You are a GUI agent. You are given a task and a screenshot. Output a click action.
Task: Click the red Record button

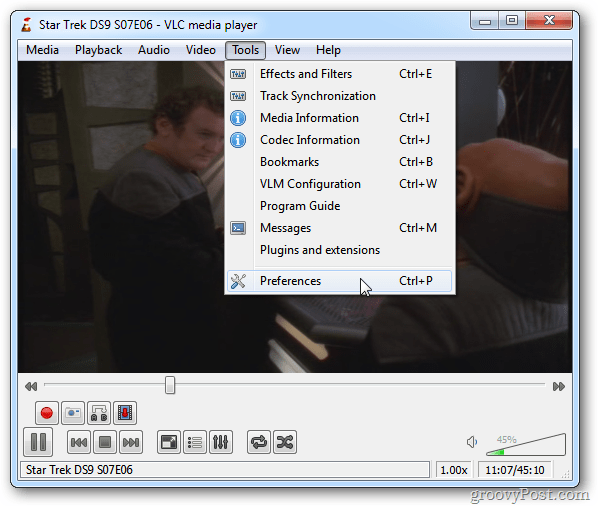point(47,413)
